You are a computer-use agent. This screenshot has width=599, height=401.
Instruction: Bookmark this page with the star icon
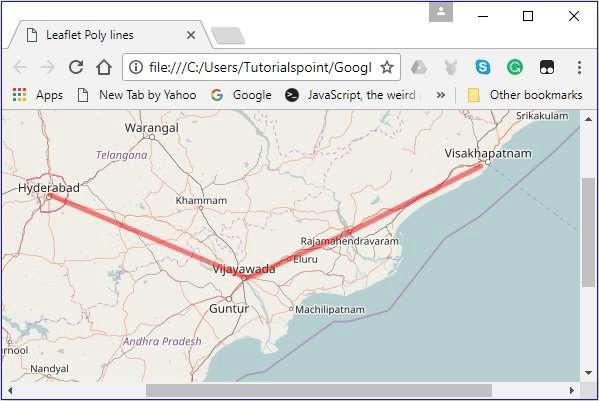[387, 67]
